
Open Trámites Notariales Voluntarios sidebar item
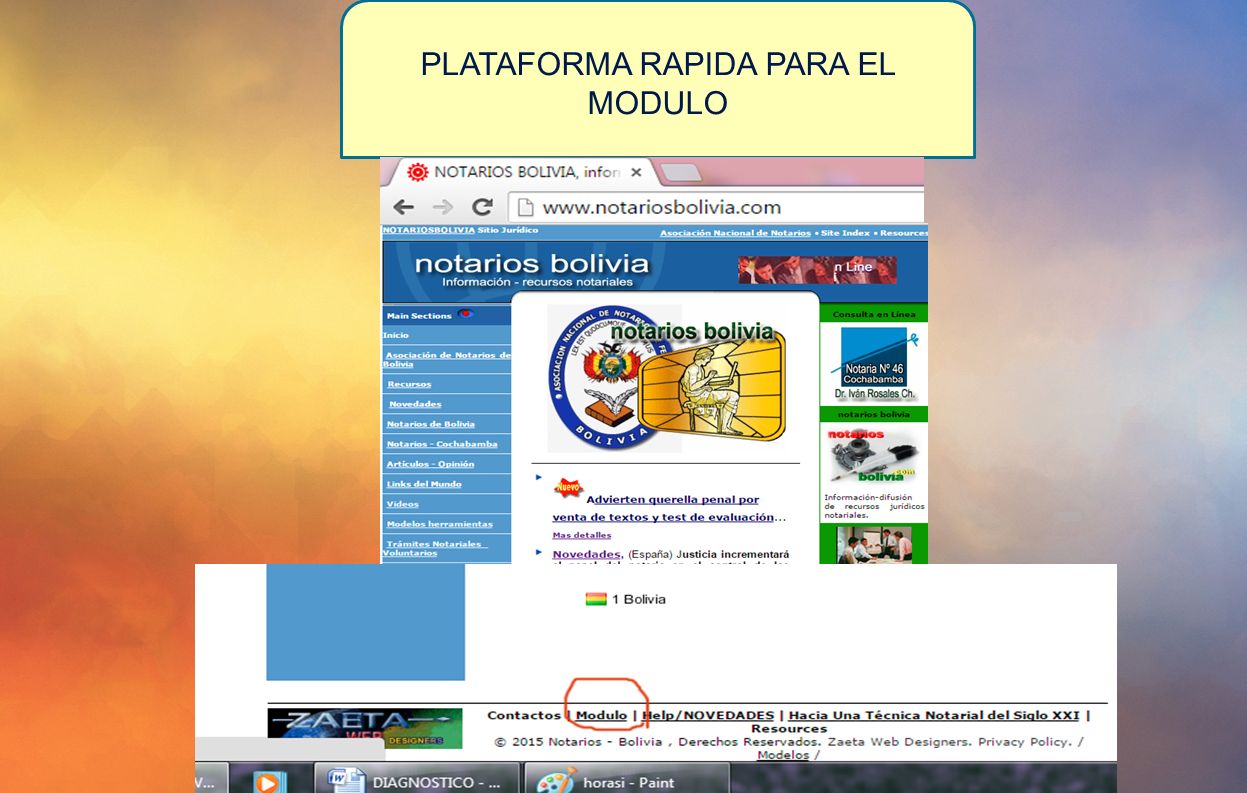(x=435, y=548)
